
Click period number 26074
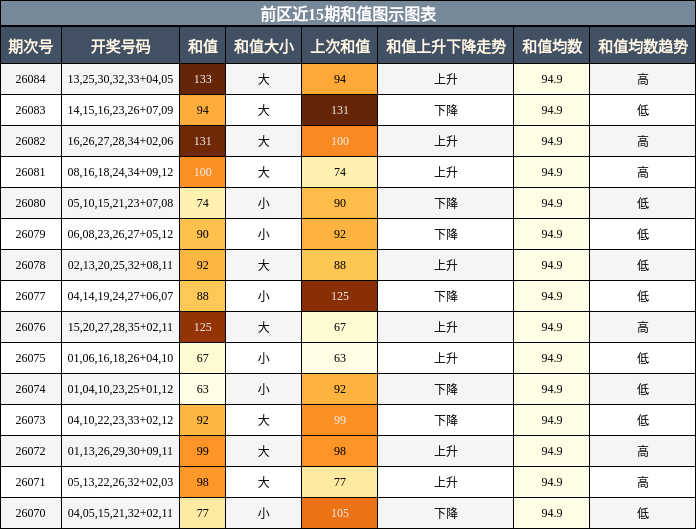(31, 389)
